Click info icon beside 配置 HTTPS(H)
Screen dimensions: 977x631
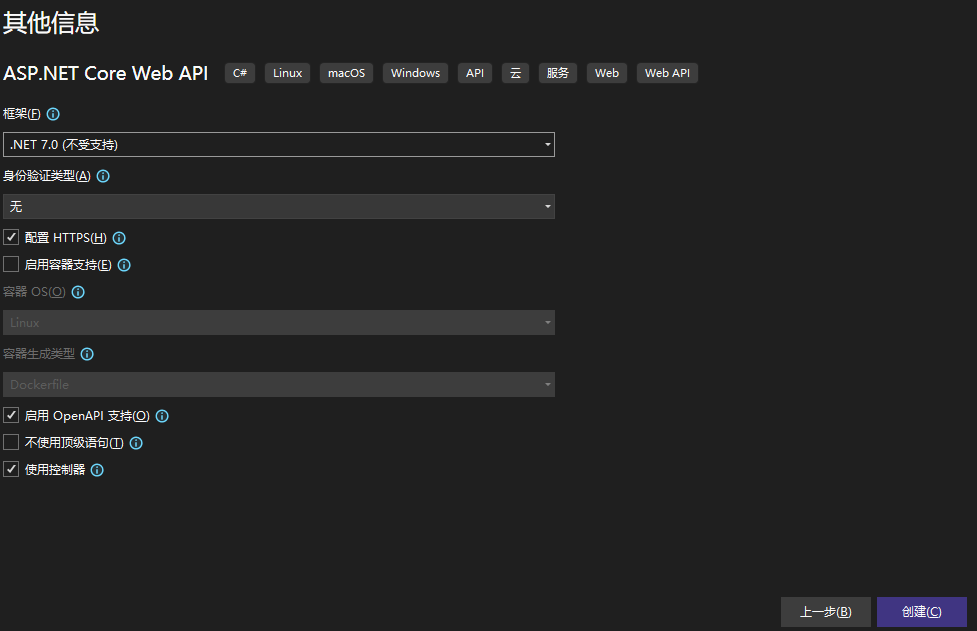click(x=119, y=238)
